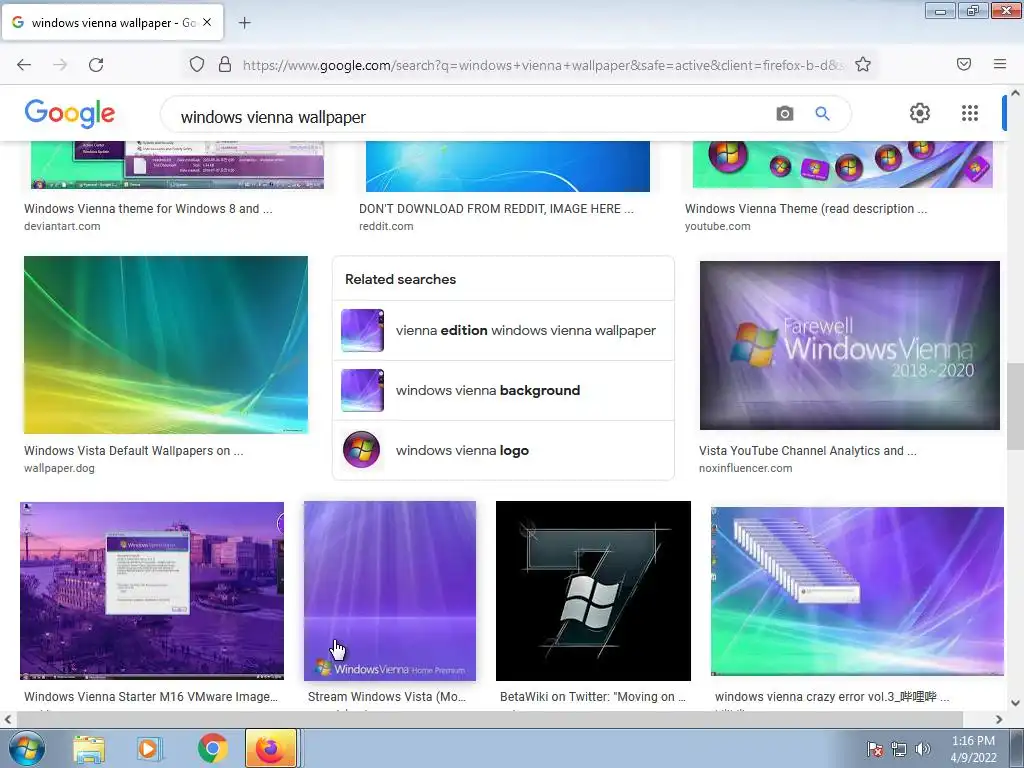Select related search windows vienna background
The width and height of the screenshot is (1024, 768).
point(503,391)
